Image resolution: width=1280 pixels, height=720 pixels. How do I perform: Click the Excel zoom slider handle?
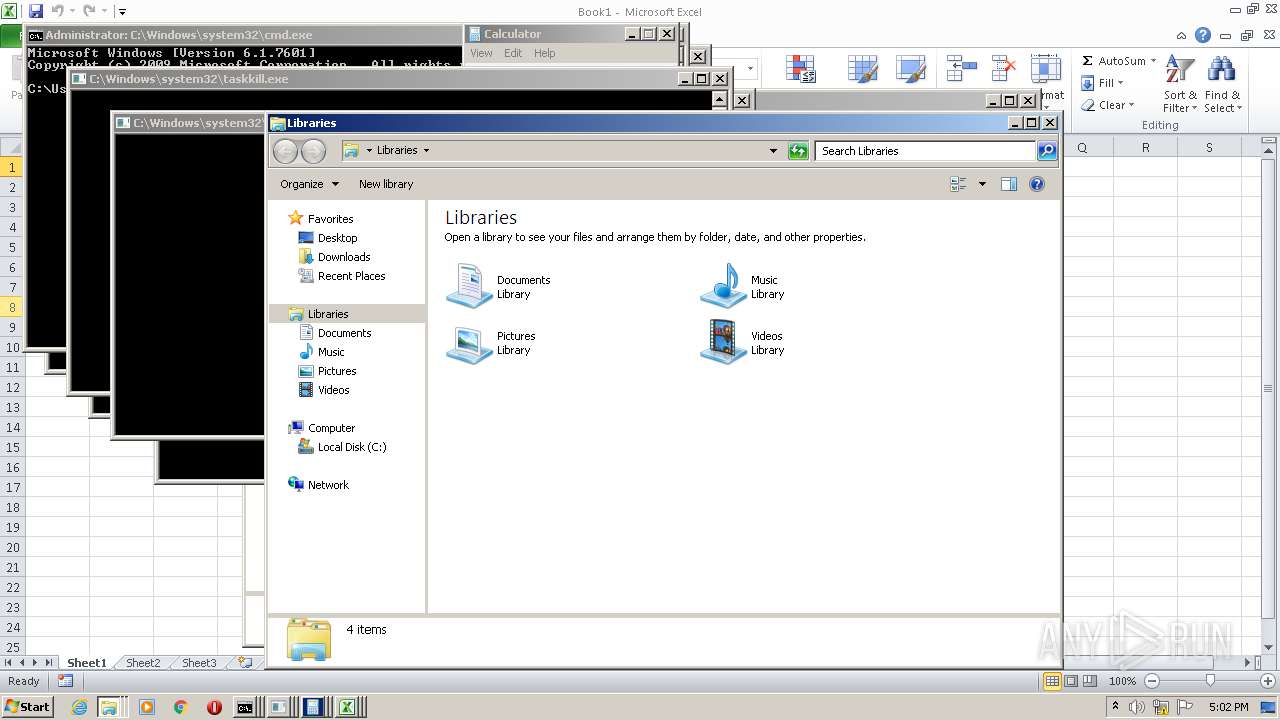click(x=1210, y=681)
